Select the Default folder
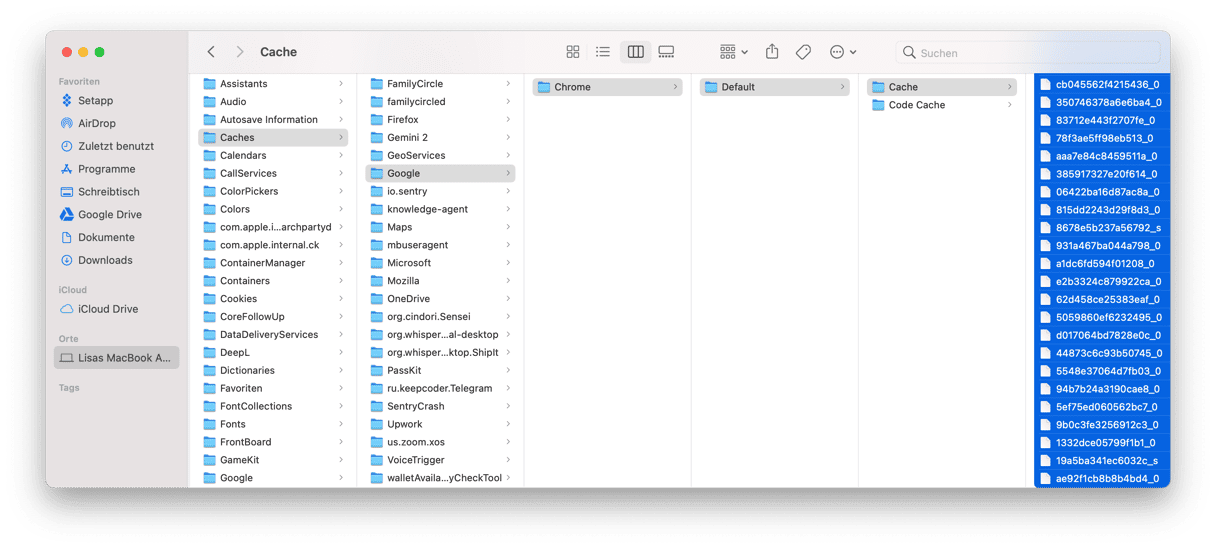 (774, 87)
